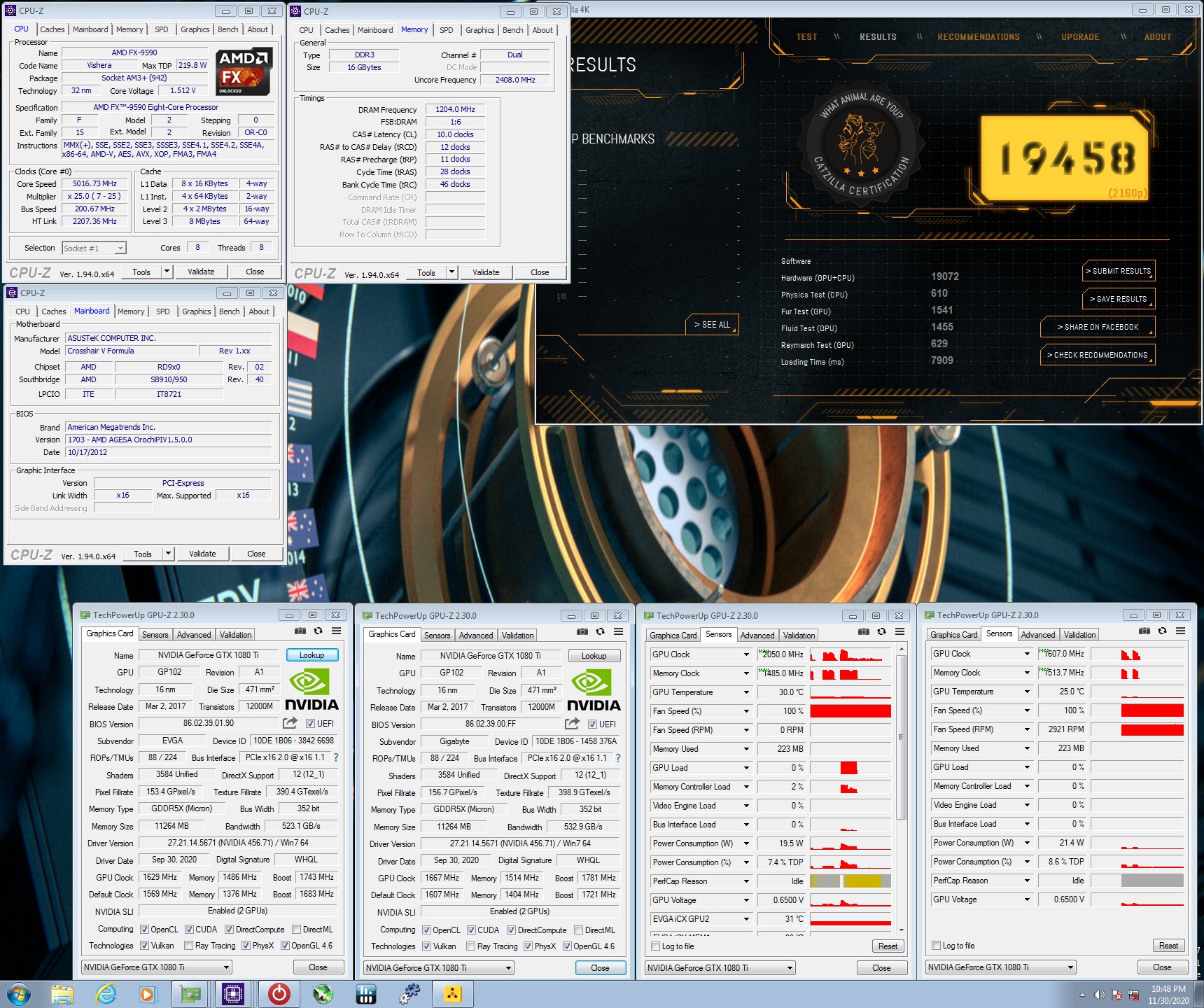Open Memory Used dropdown in 607.0 MHz sensors window

(x=1027, y=748)
